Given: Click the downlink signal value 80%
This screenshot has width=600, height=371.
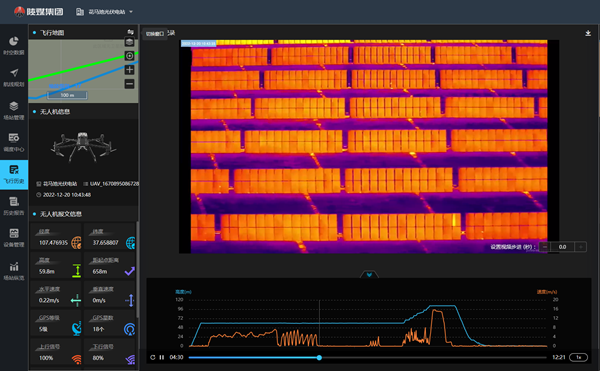Looking at the screenshot, I should click(x=98, y=358).
